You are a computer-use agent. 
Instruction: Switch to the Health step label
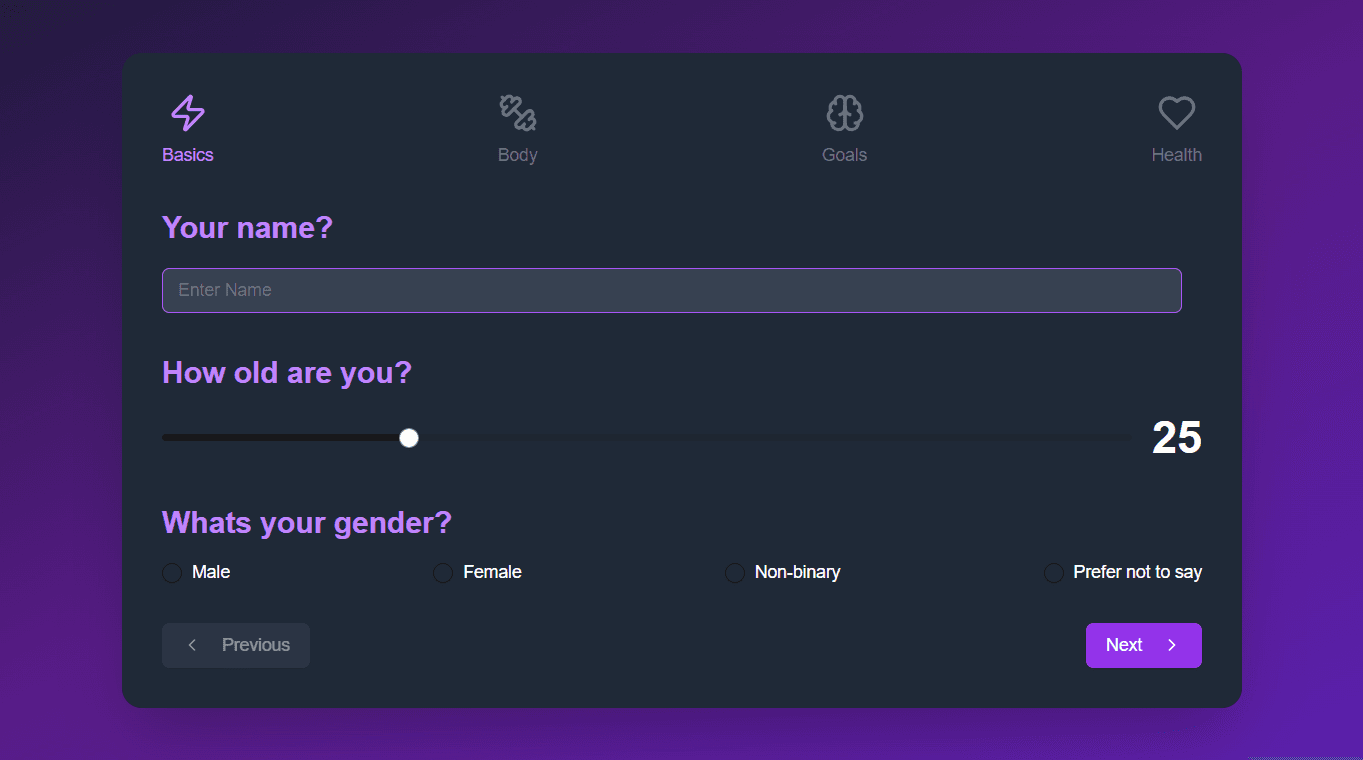coord(1177,155)
